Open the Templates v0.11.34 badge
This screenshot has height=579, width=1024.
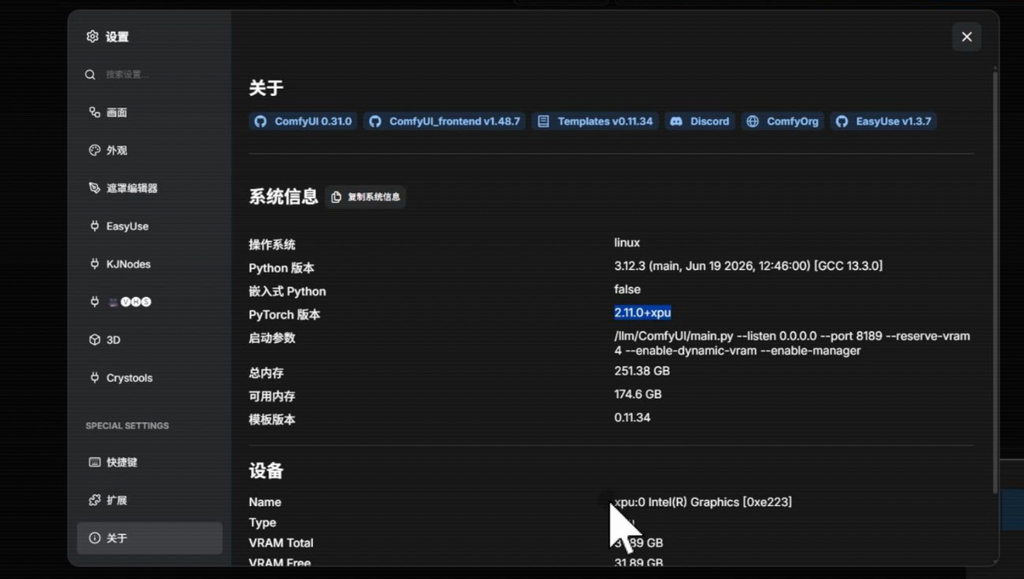click(x=595, y=121)
